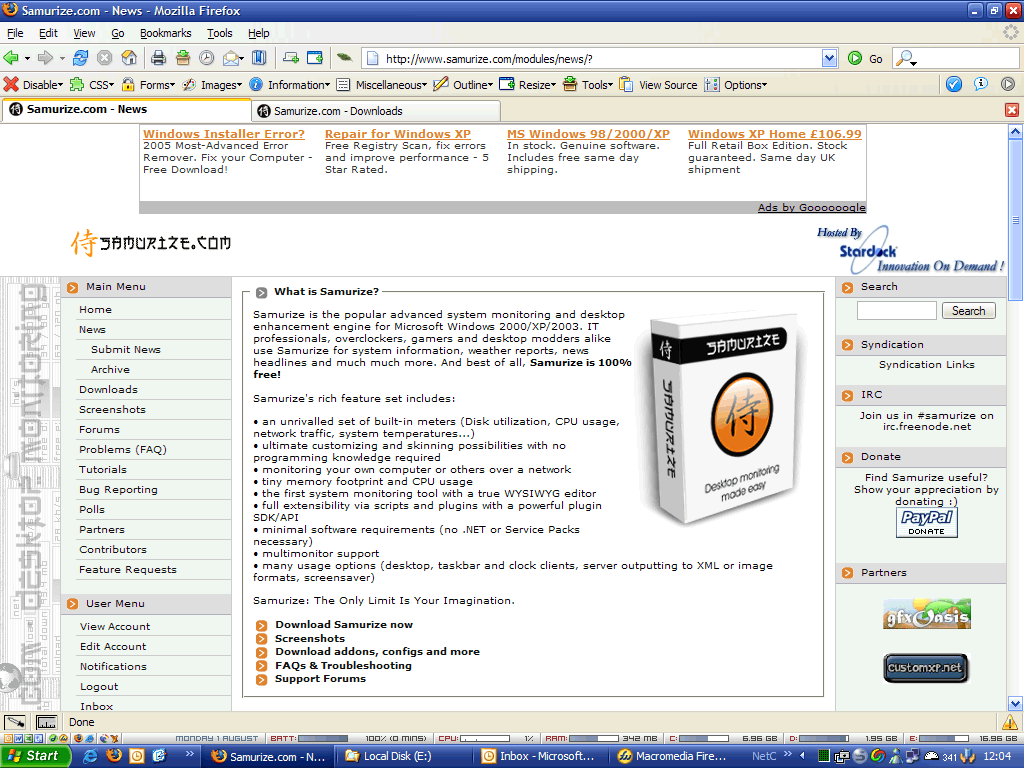
Task: Expand the Information dropdown menu
Action: (x=291, y=85)
